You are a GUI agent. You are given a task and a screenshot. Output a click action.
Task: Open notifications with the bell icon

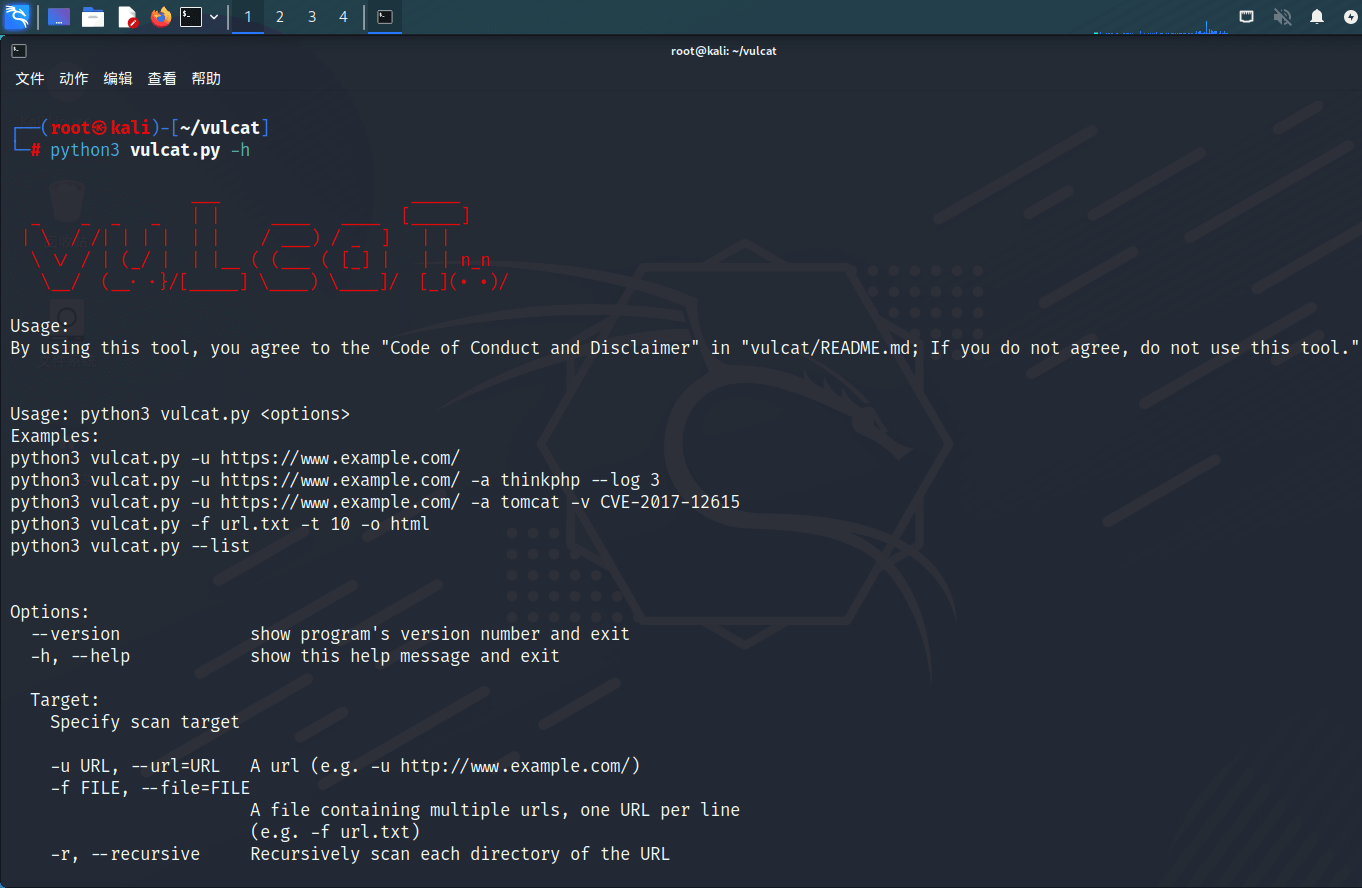[1317, 17]
